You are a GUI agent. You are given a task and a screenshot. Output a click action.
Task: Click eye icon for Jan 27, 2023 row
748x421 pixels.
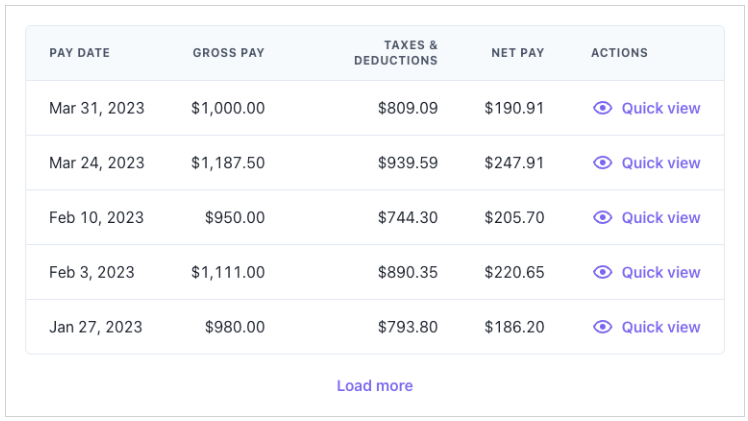[602, 327]
